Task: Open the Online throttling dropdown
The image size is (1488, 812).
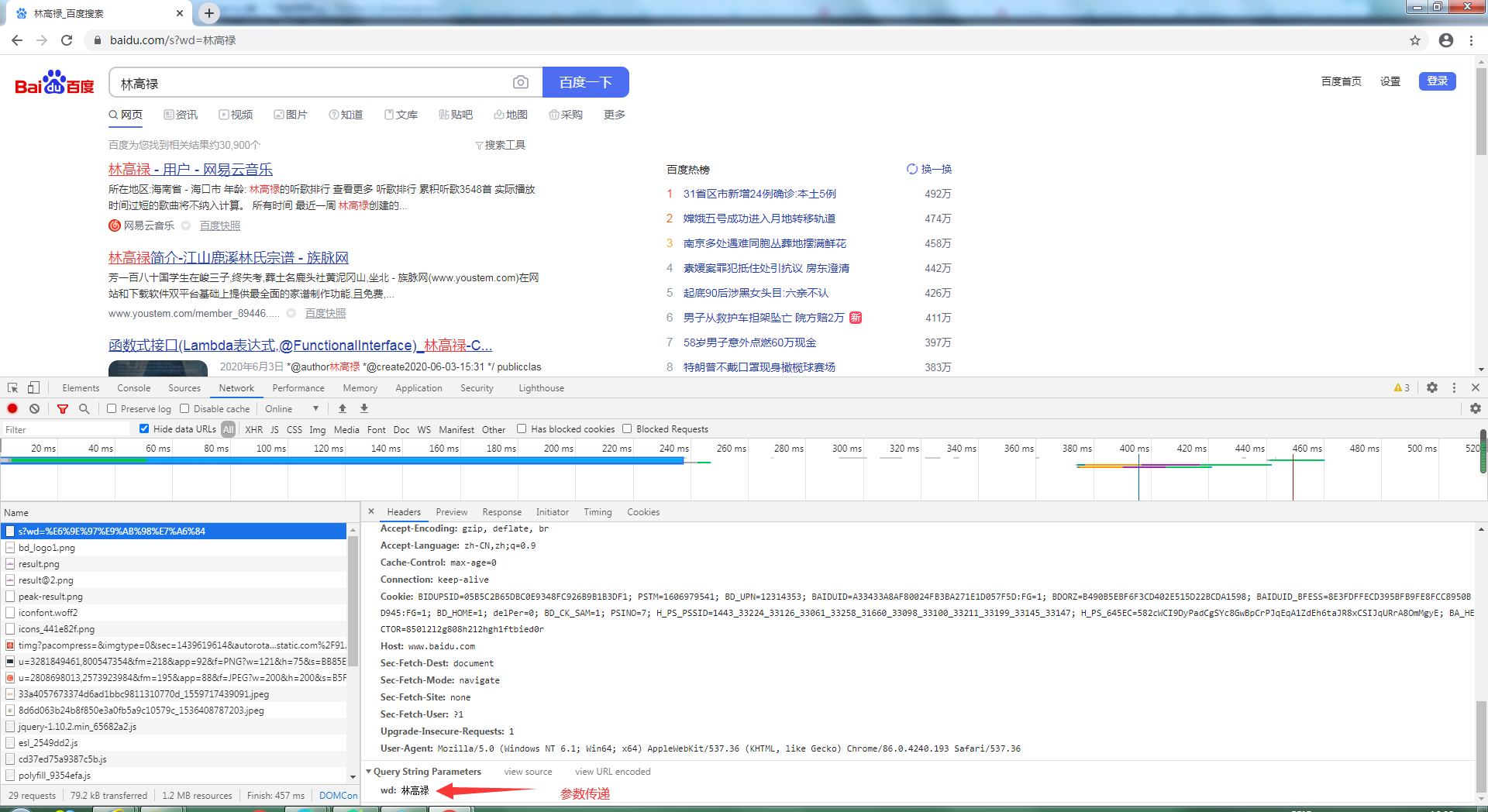Action: (x=291, y=408)
